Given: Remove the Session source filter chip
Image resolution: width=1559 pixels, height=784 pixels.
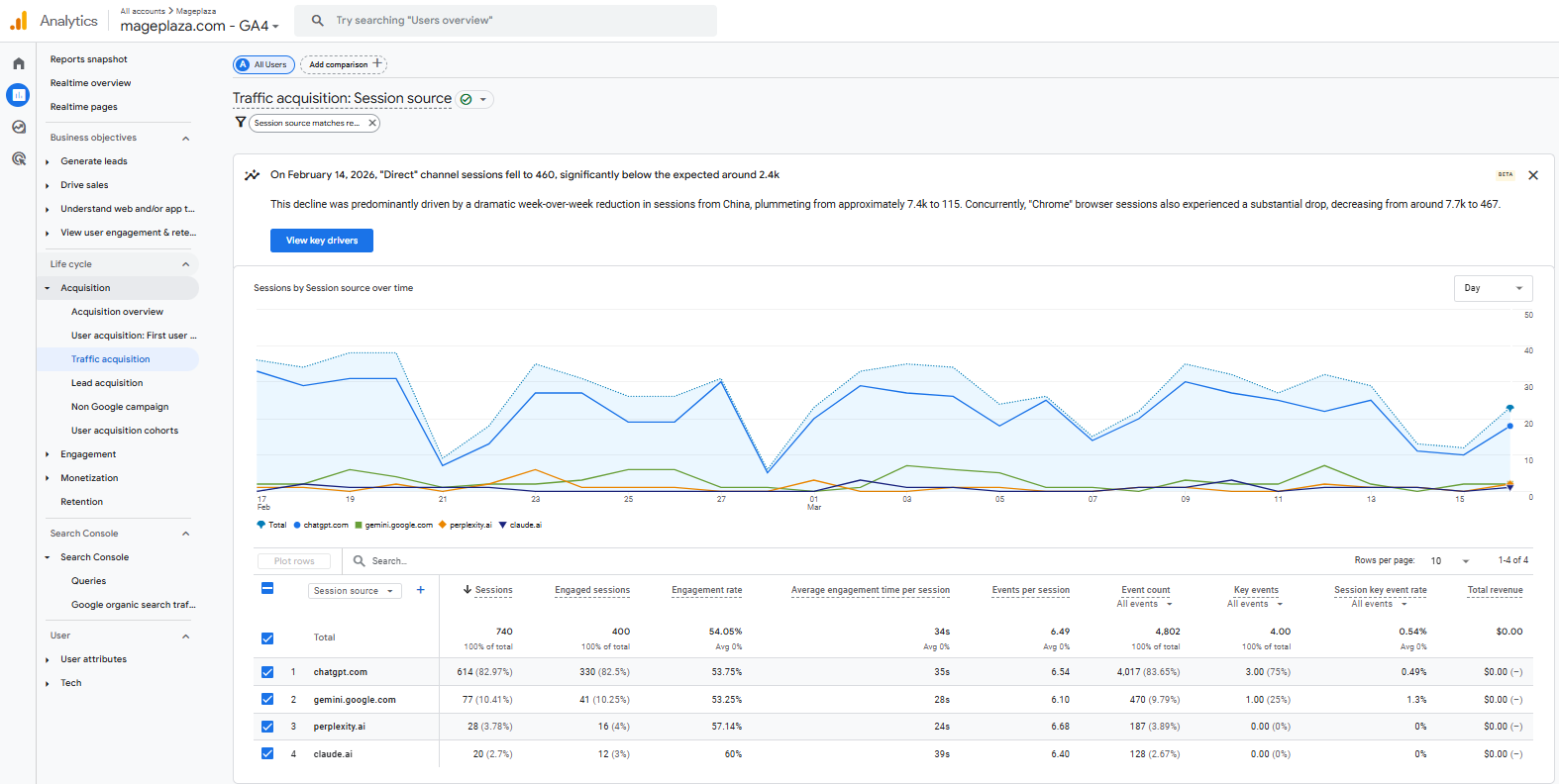Looking at the screenshot, I should (x=372, y=123).
